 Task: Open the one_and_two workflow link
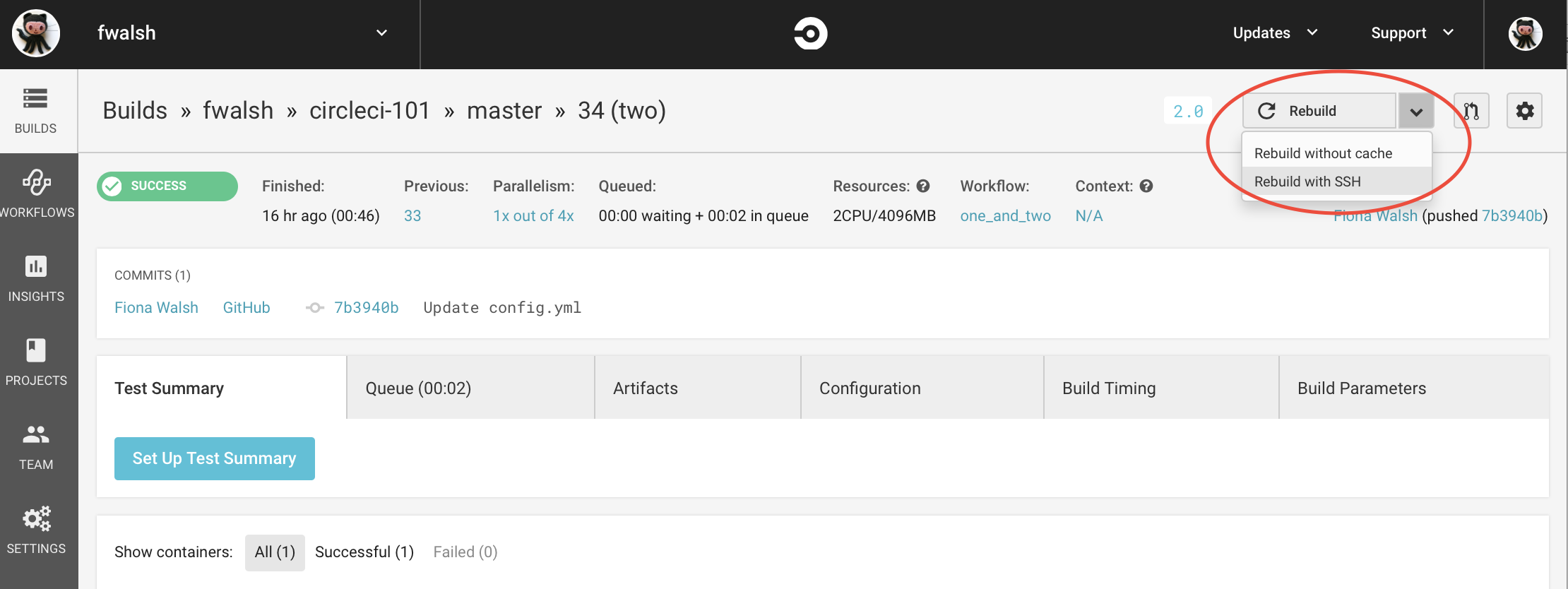pos(1005,216)
